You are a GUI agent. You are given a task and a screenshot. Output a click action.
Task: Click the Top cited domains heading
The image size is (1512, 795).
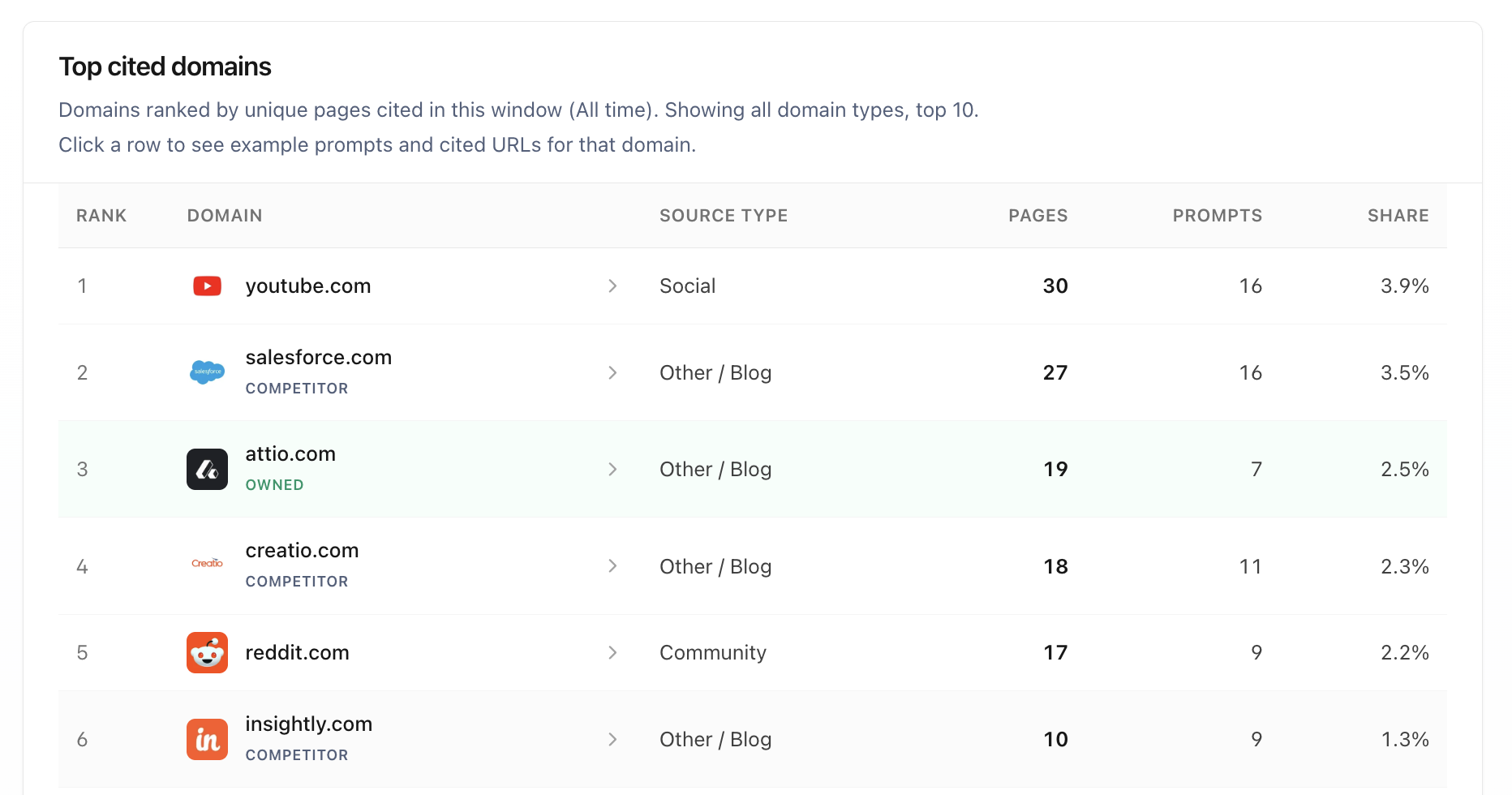pyautogui.click(x=165, y=67)
